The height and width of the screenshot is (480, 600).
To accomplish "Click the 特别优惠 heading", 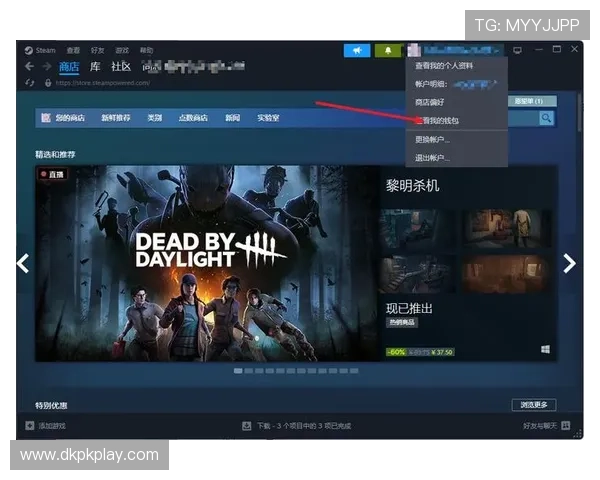I will click(51, 405).
